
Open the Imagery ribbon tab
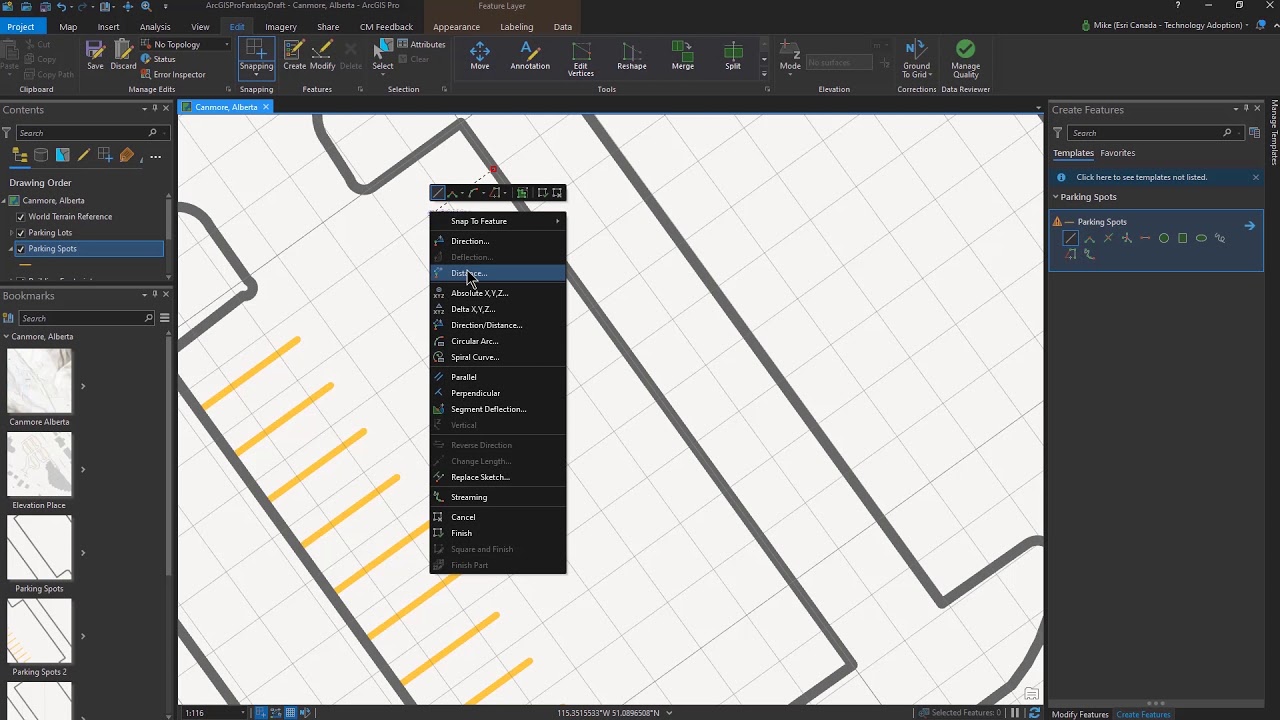[x=280, y=27]
